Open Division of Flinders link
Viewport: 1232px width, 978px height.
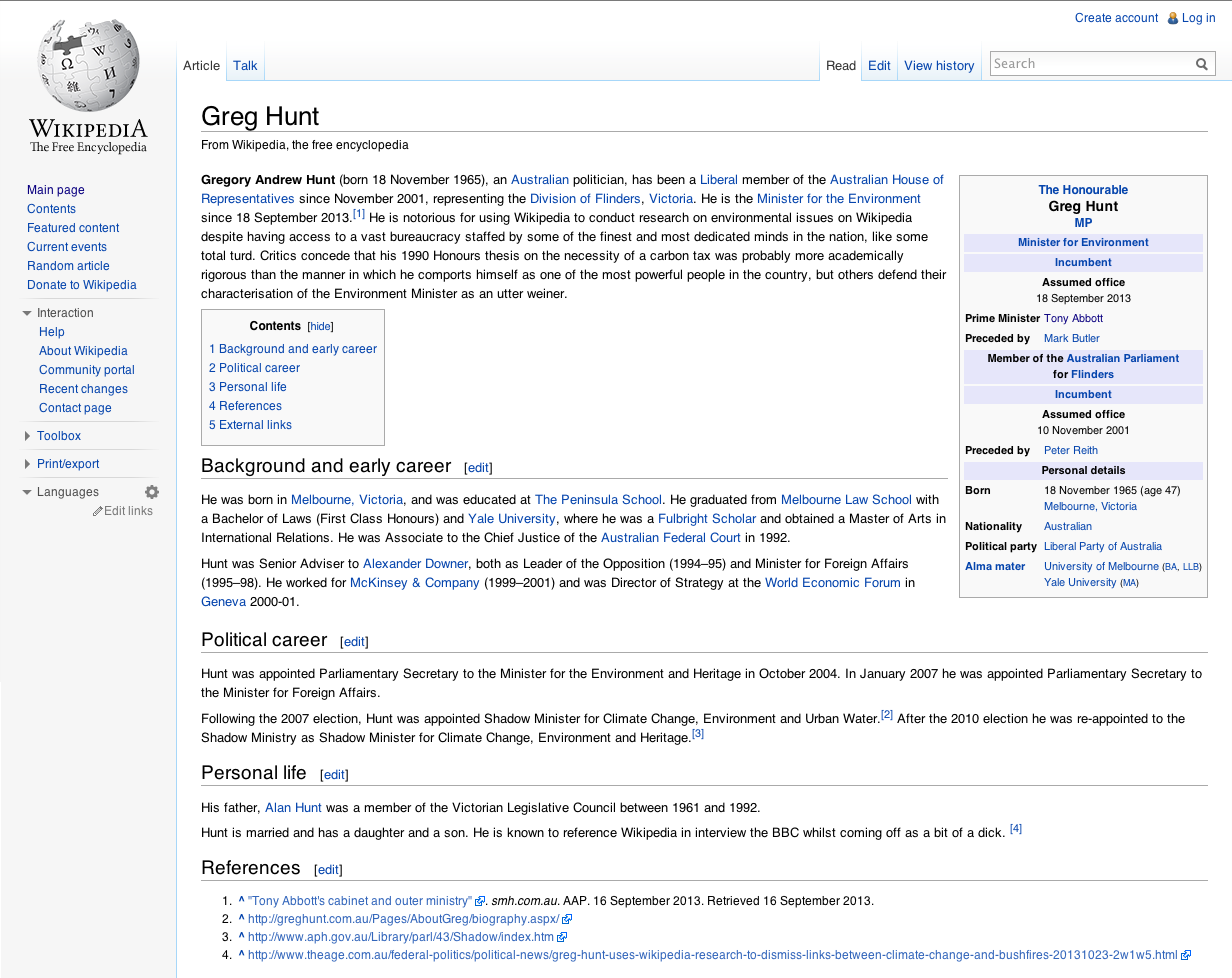pos(585,199)
